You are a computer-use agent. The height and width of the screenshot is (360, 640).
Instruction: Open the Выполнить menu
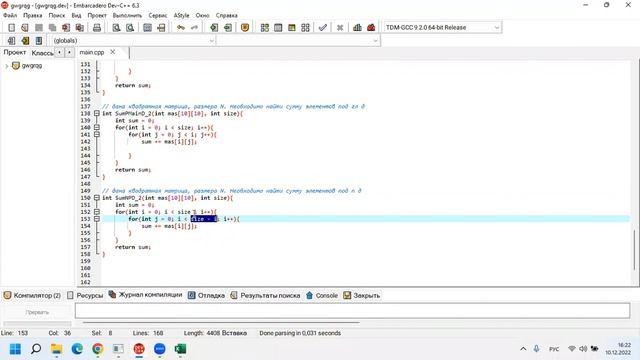pyautogui.click(x=127, y=15)
